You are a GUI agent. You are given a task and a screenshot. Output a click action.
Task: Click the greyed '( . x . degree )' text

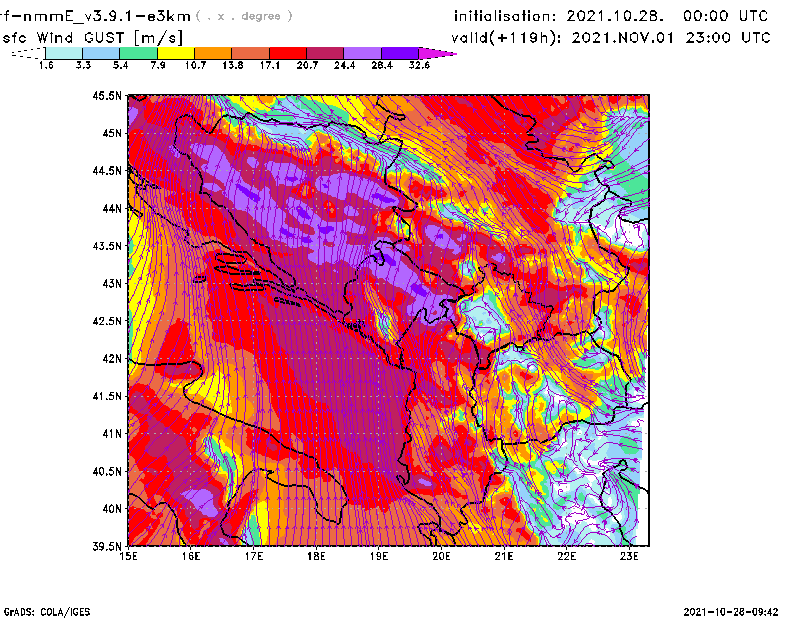244,16
